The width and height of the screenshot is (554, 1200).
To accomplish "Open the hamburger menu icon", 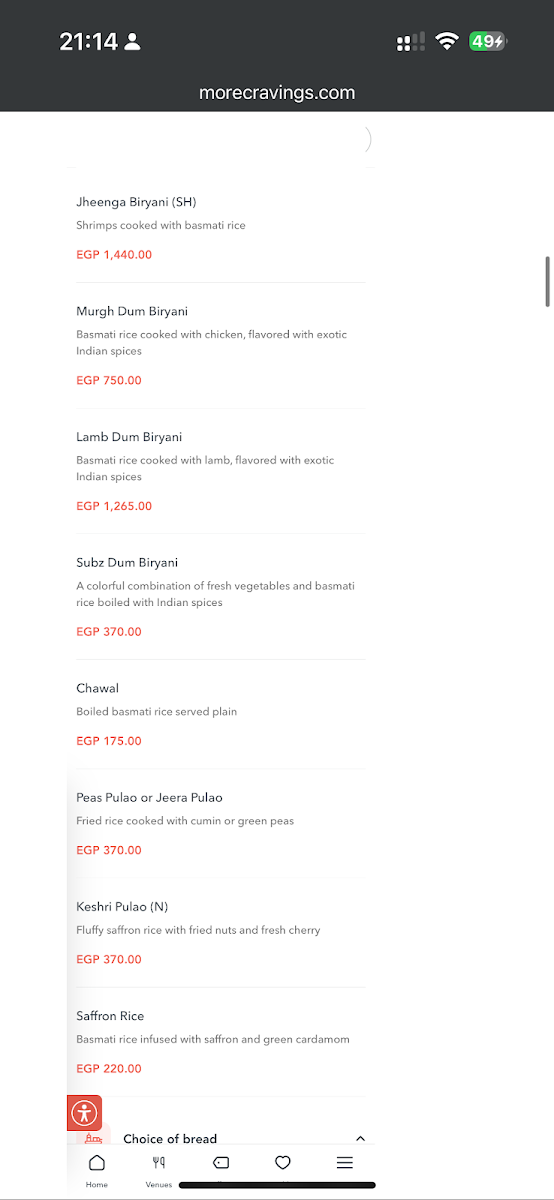I will [345, 1163].
